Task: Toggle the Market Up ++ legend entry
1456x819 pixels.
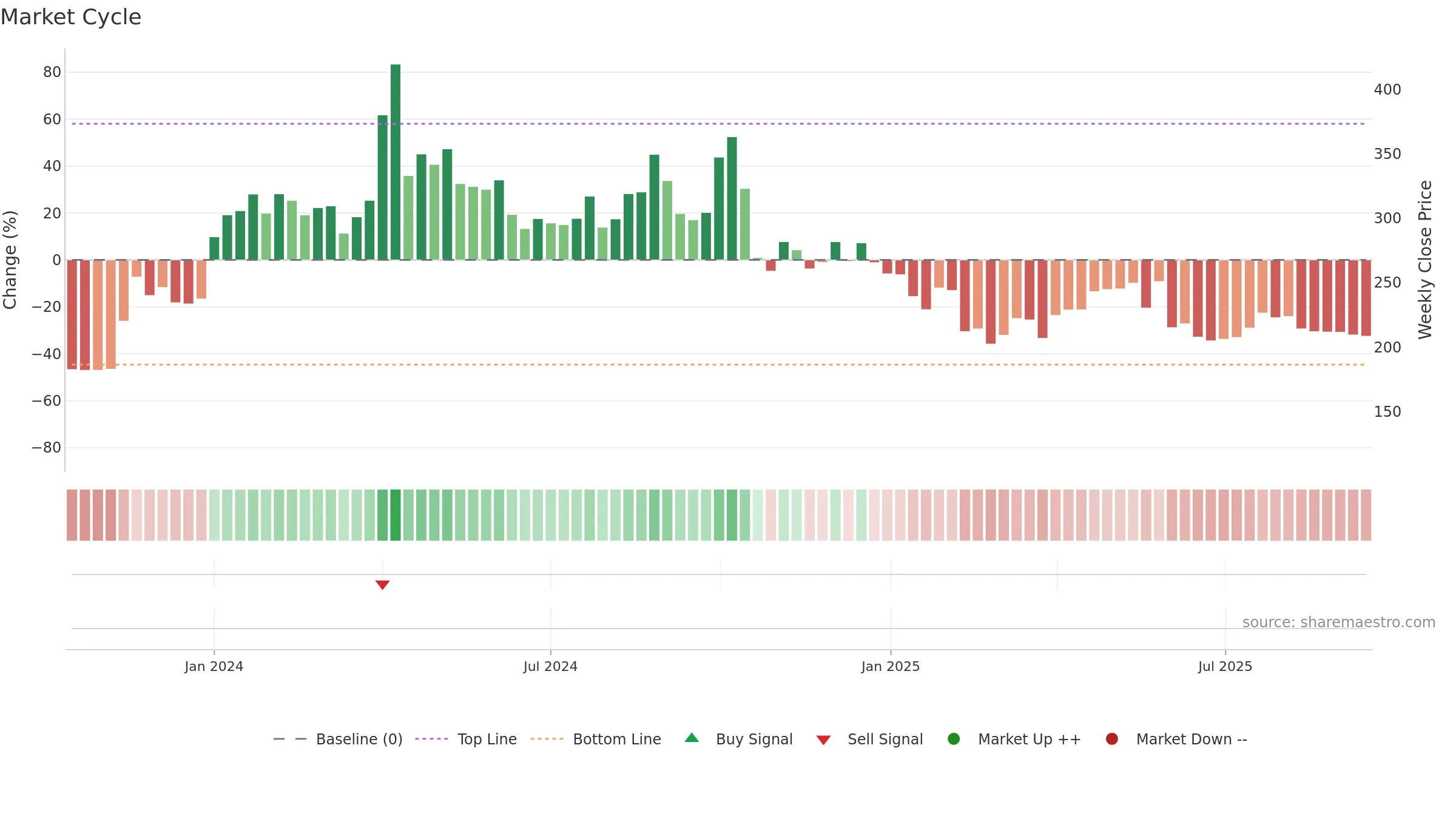Action: coord(1014,739)
